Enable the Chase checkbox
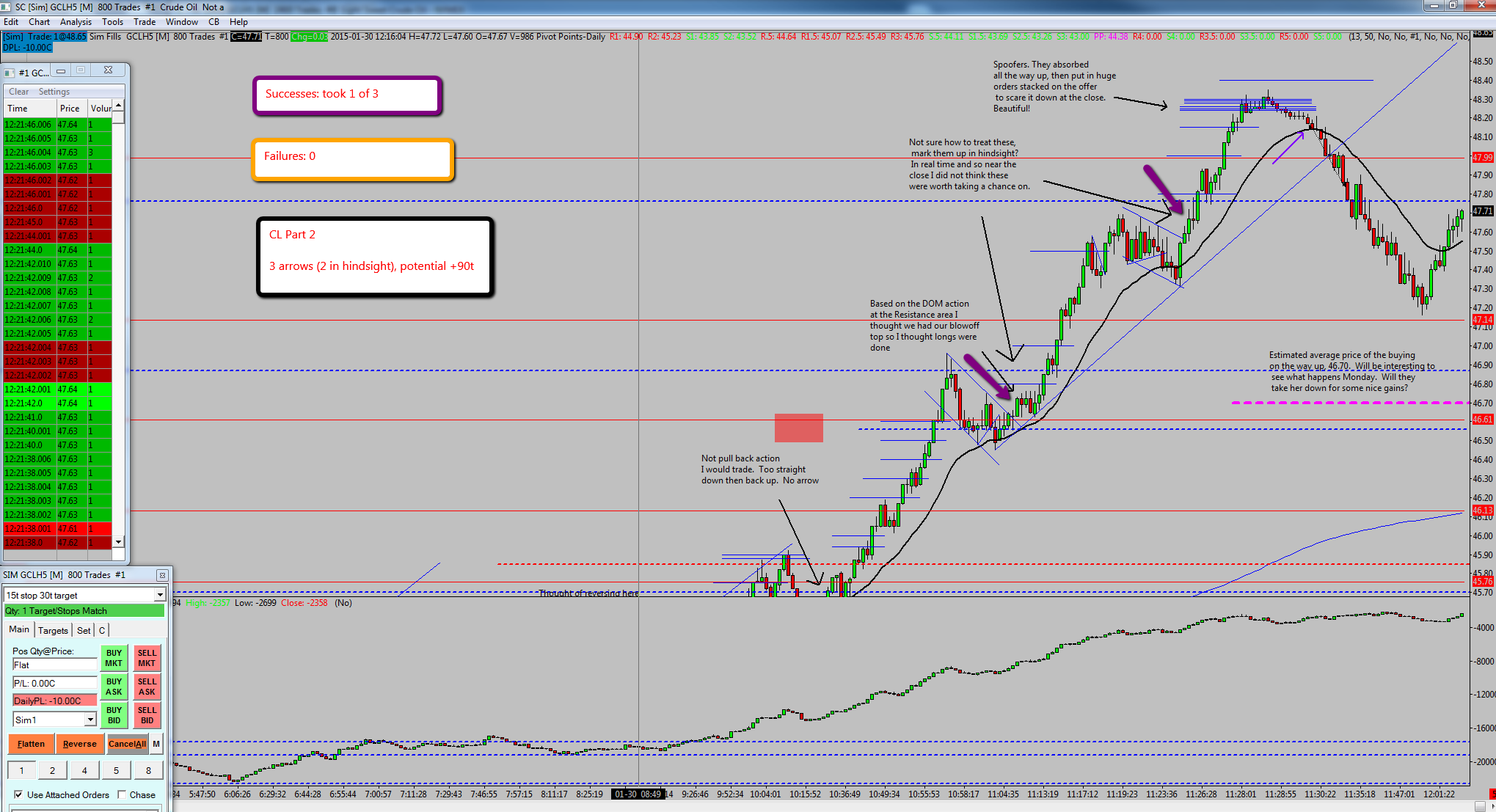 (x=122, y=794)
